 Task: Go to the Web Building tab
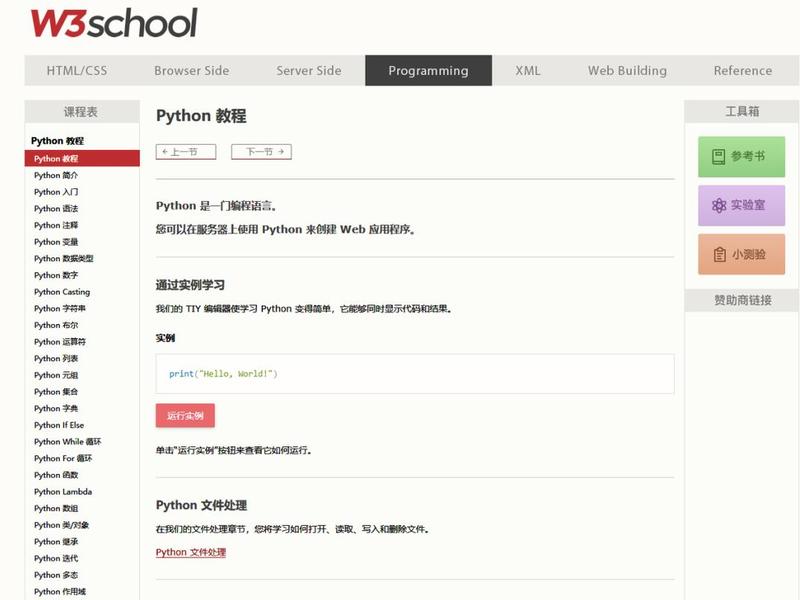tap(627, 70)
